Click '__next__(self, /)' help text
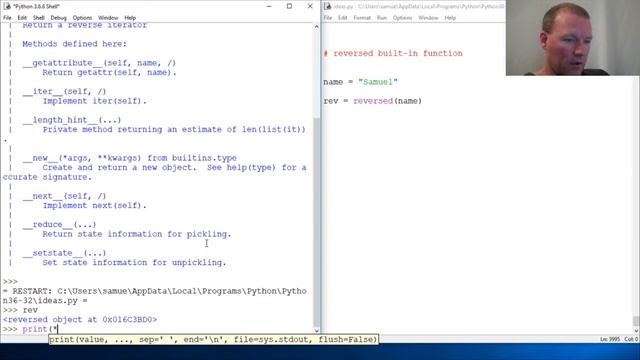Image resolution: width=640 pixels, height=360 pixels. tap(64, 196)
